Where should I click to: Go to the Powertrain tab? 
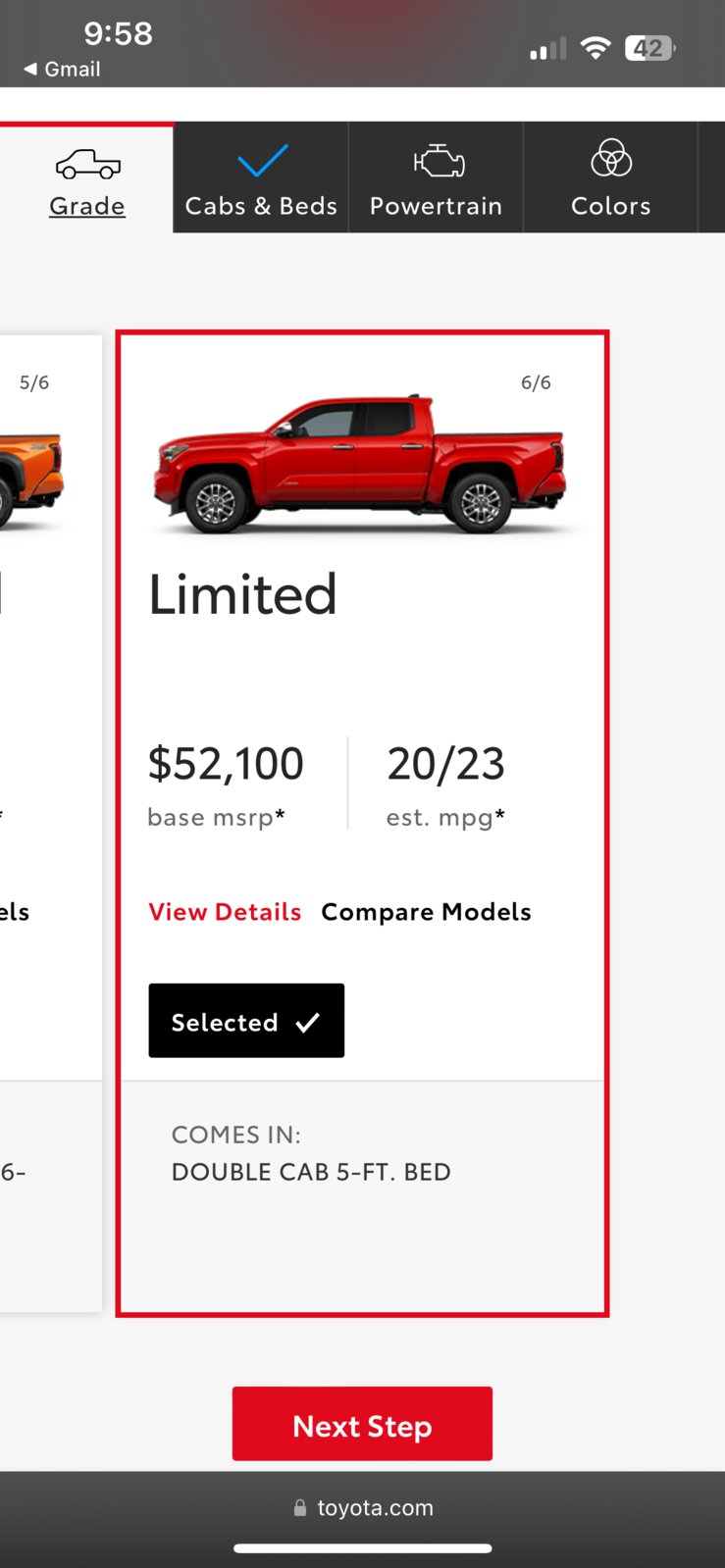[436, 177]
